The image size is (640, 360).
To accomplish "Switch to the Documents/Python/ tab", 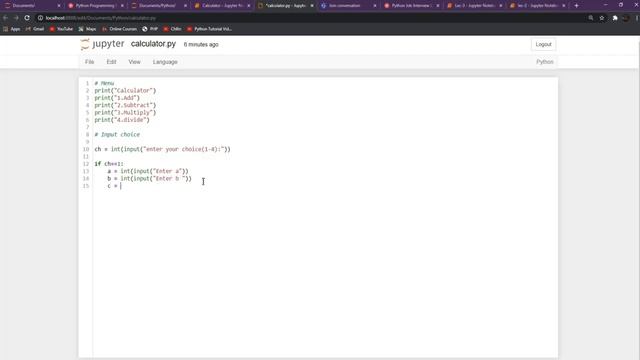I will (158, 6).
